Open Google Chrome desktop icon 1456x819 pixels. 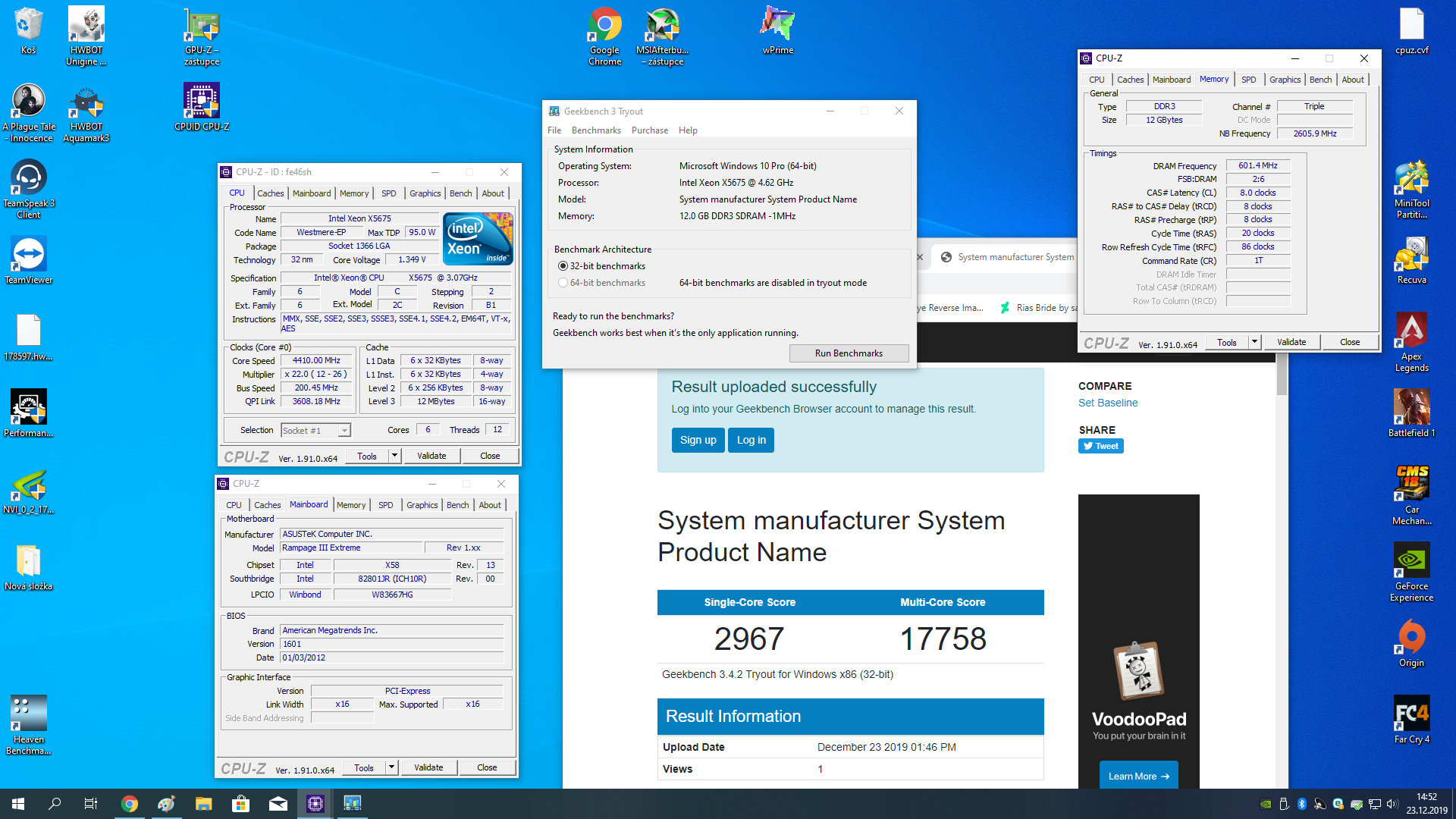coord(604,36)
